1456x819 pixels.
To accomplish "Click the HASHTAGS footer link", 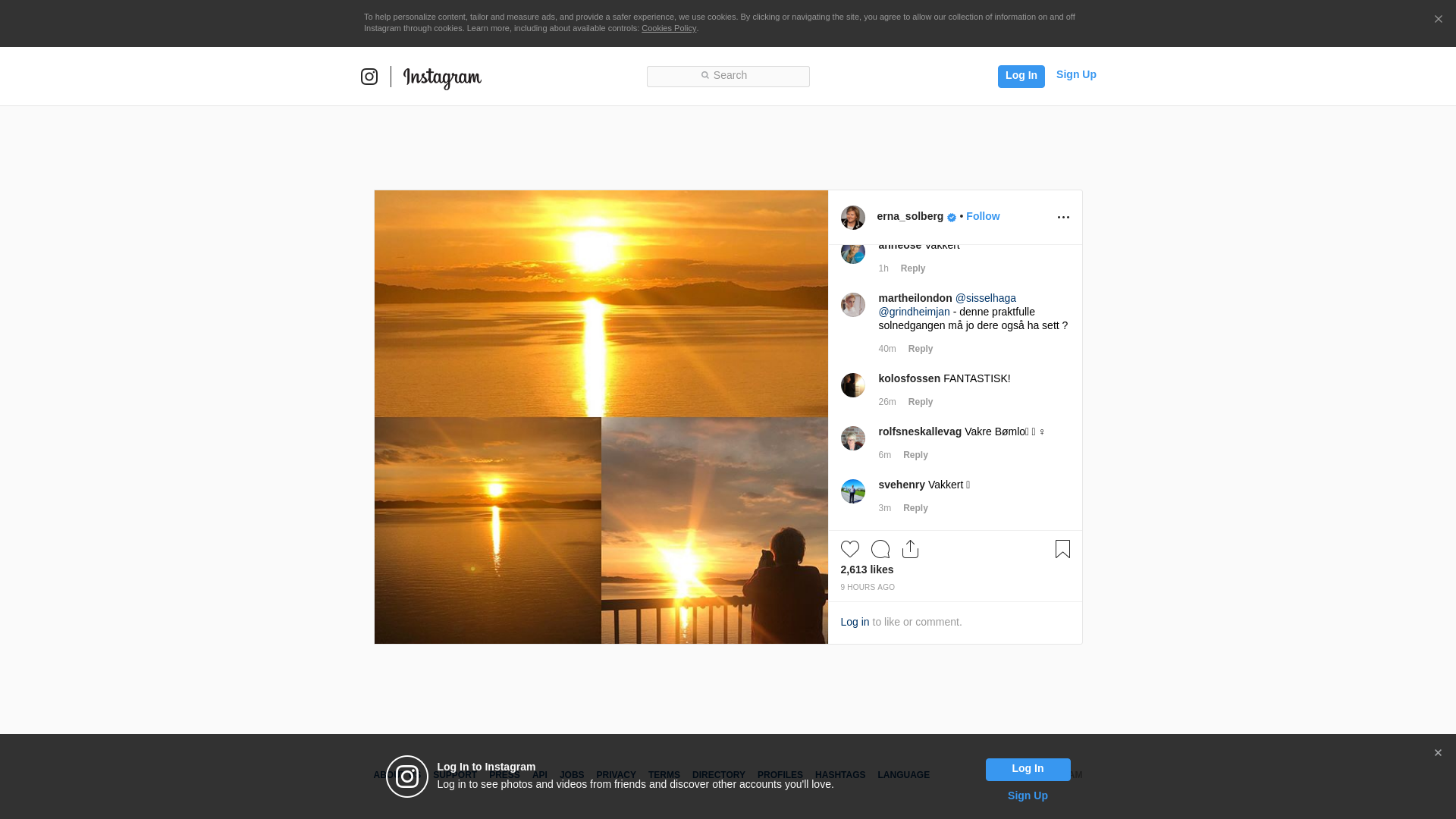I will 839,775.
